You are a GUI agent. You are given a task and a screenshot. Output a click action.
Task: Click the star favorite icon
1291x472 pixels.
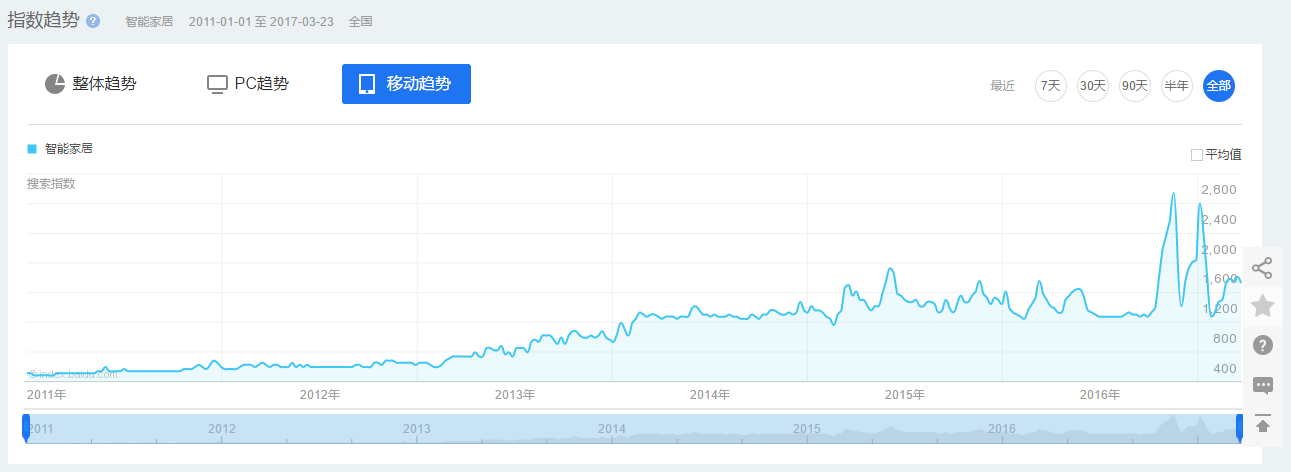point(1262,306)
